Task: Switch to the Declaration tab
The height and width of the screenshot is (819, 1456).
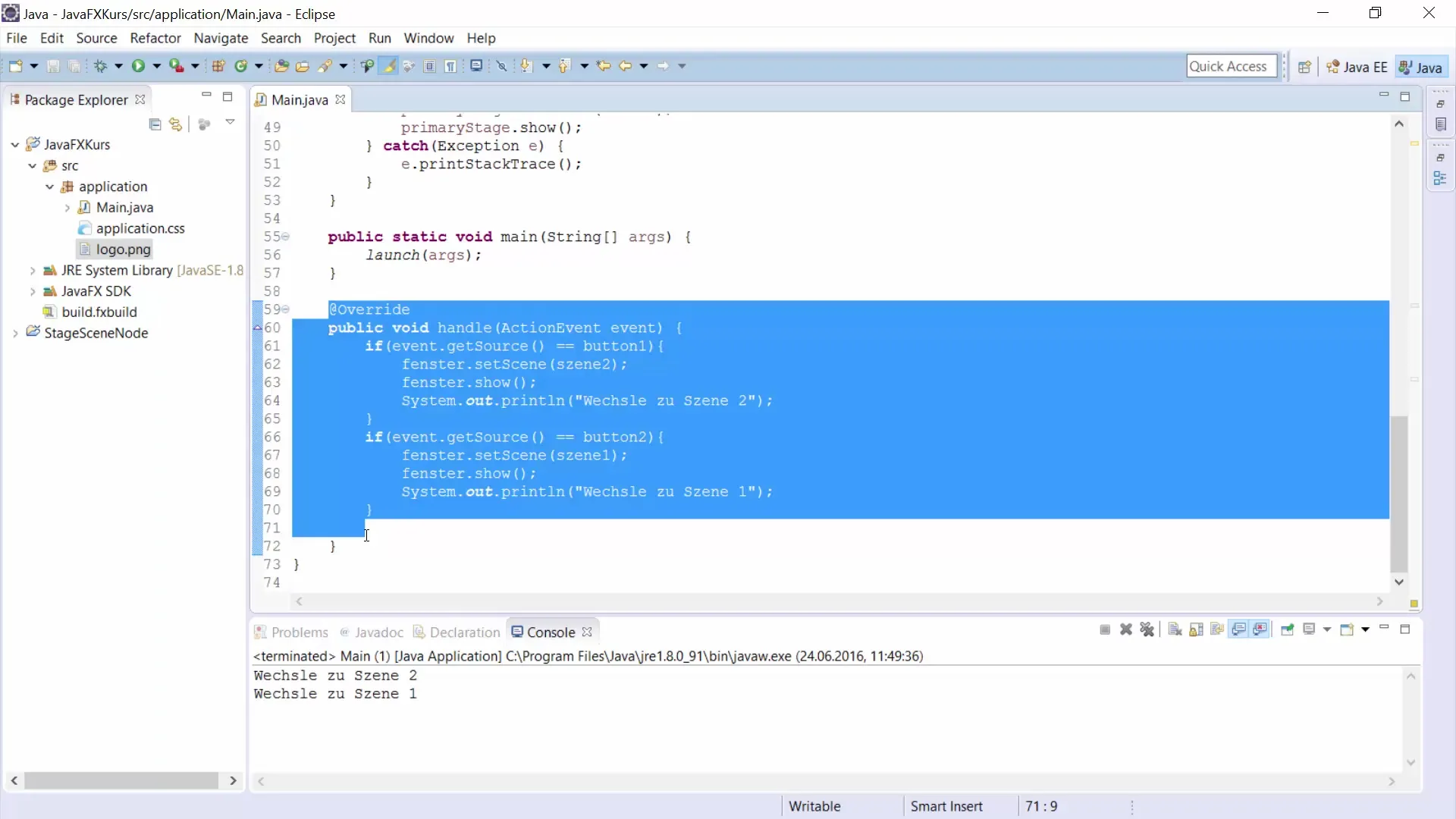Action: click(x=457, y=632)
